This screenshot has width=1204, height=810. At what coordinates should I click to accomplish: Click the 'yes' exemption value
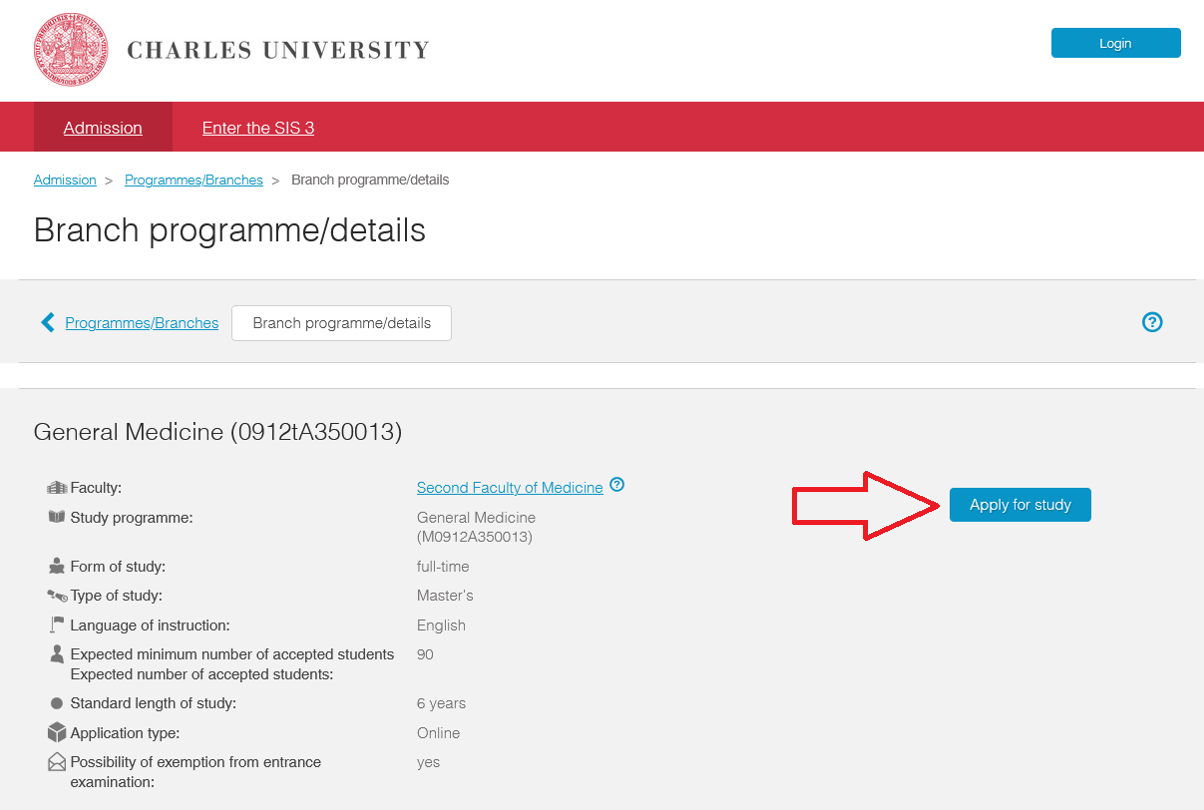click(428, 763)
